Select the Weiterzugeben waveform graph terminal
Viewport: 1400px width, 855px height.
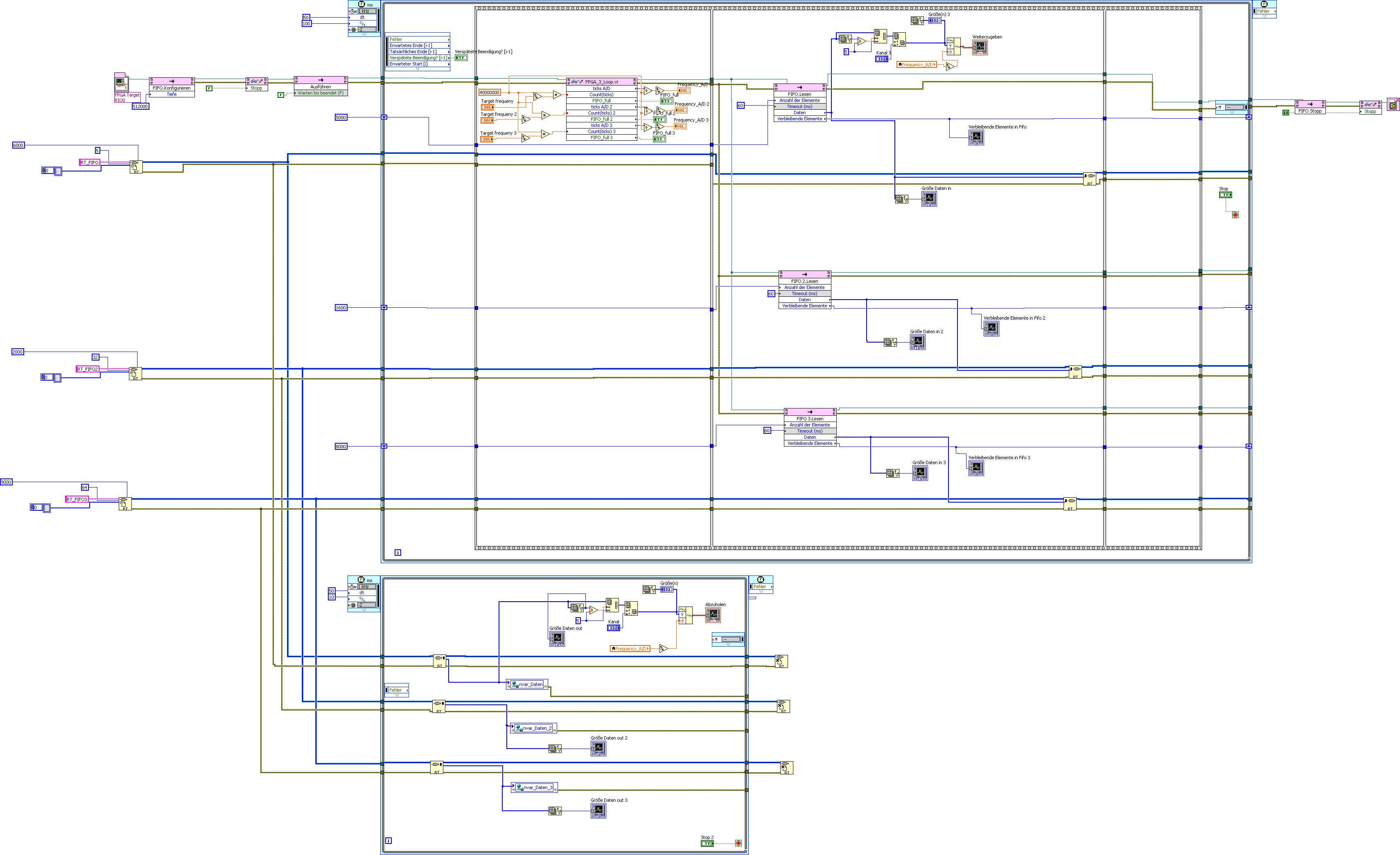pyautogui.click(x=980, y=48)
